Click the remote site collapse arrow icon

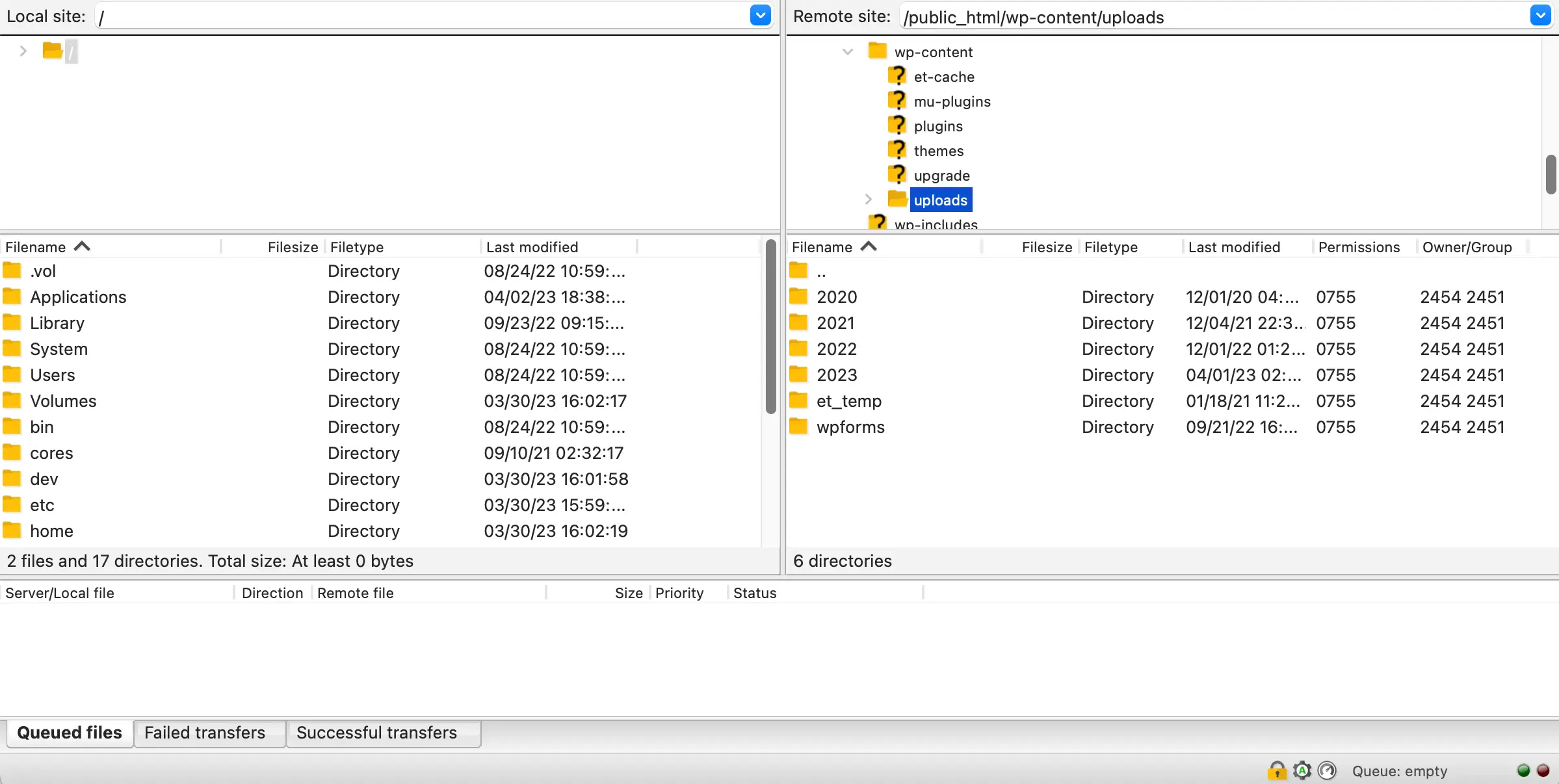point(847,51)
